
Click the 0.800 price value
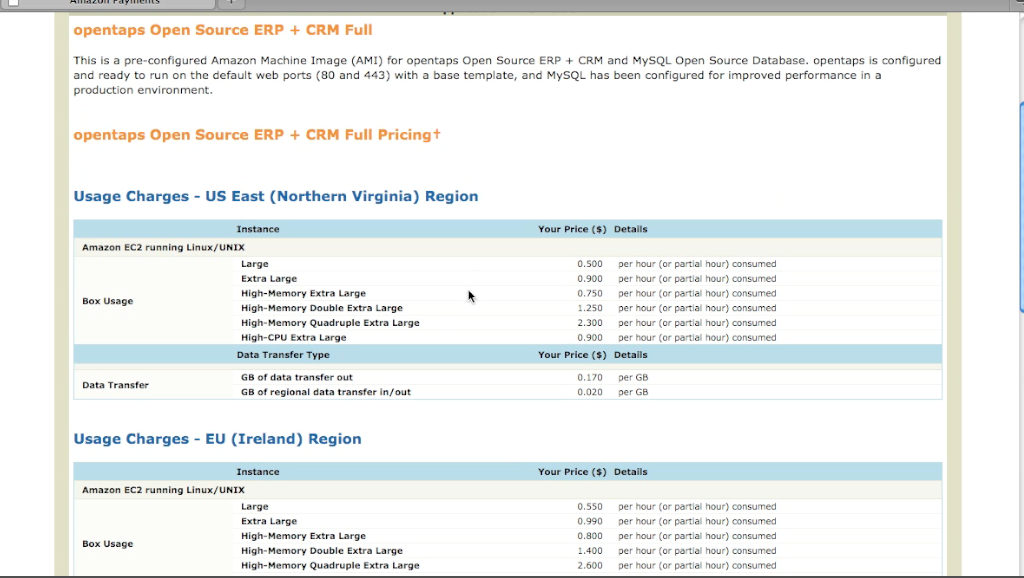590,536
